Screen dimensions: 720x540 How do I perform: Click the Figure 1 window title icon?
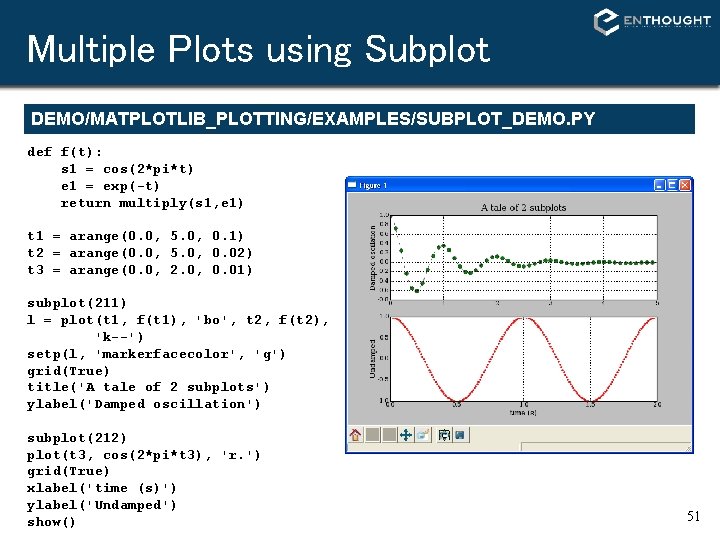coord(352,185)
